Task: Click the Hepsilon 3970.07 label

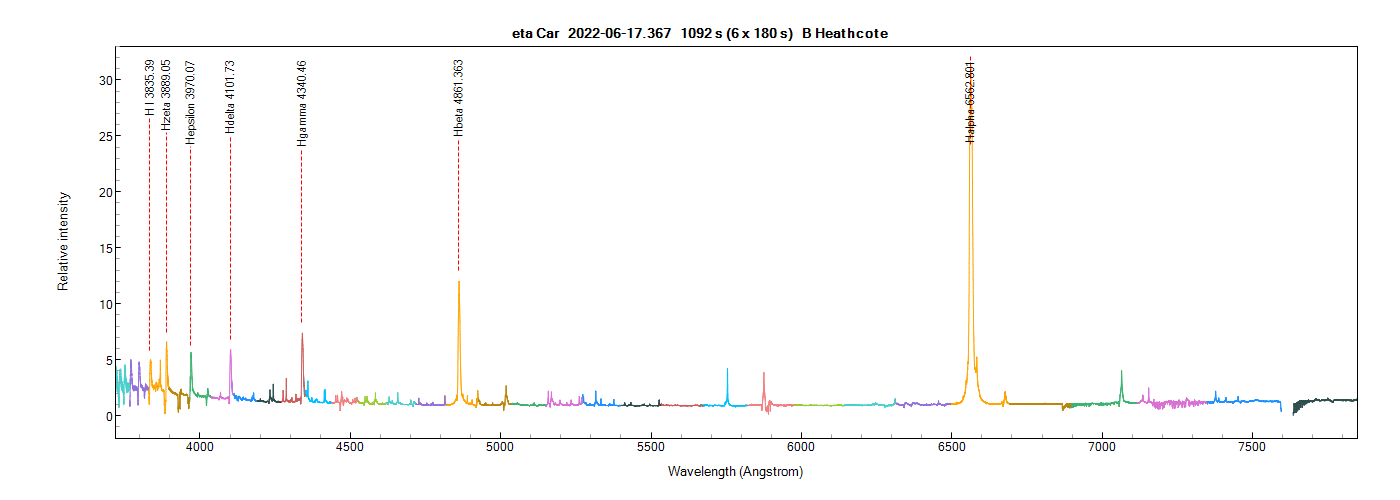Action: point(190,102)
